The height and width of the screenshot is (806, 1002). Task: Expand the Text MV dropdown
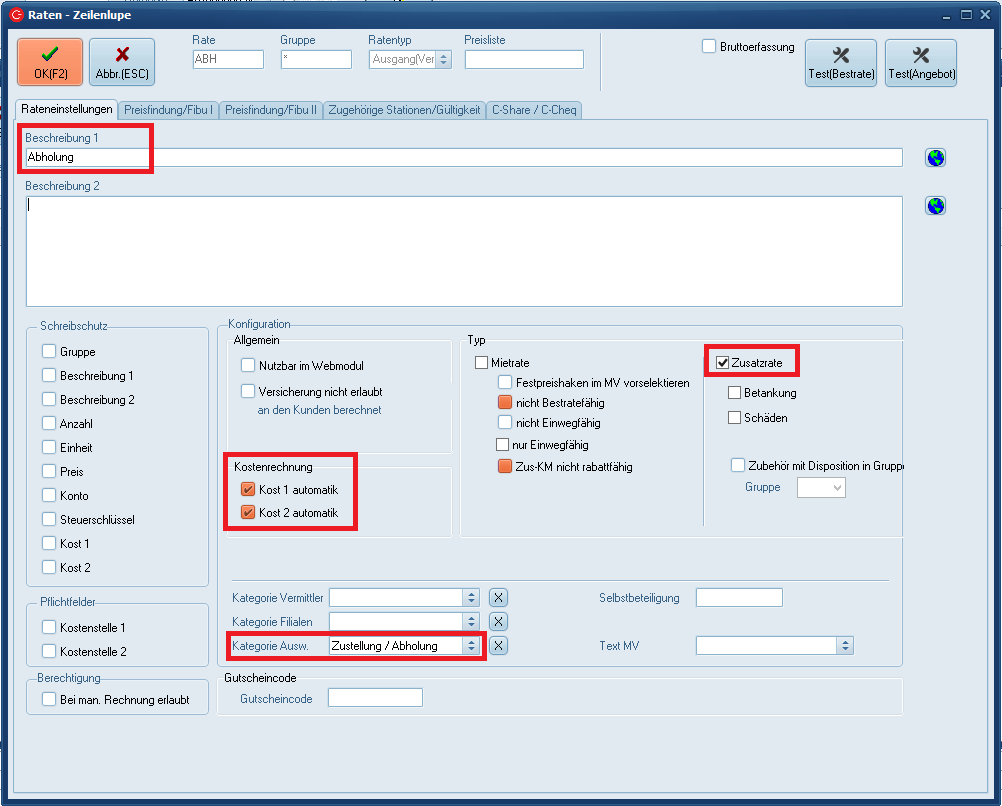coord(845,646)
